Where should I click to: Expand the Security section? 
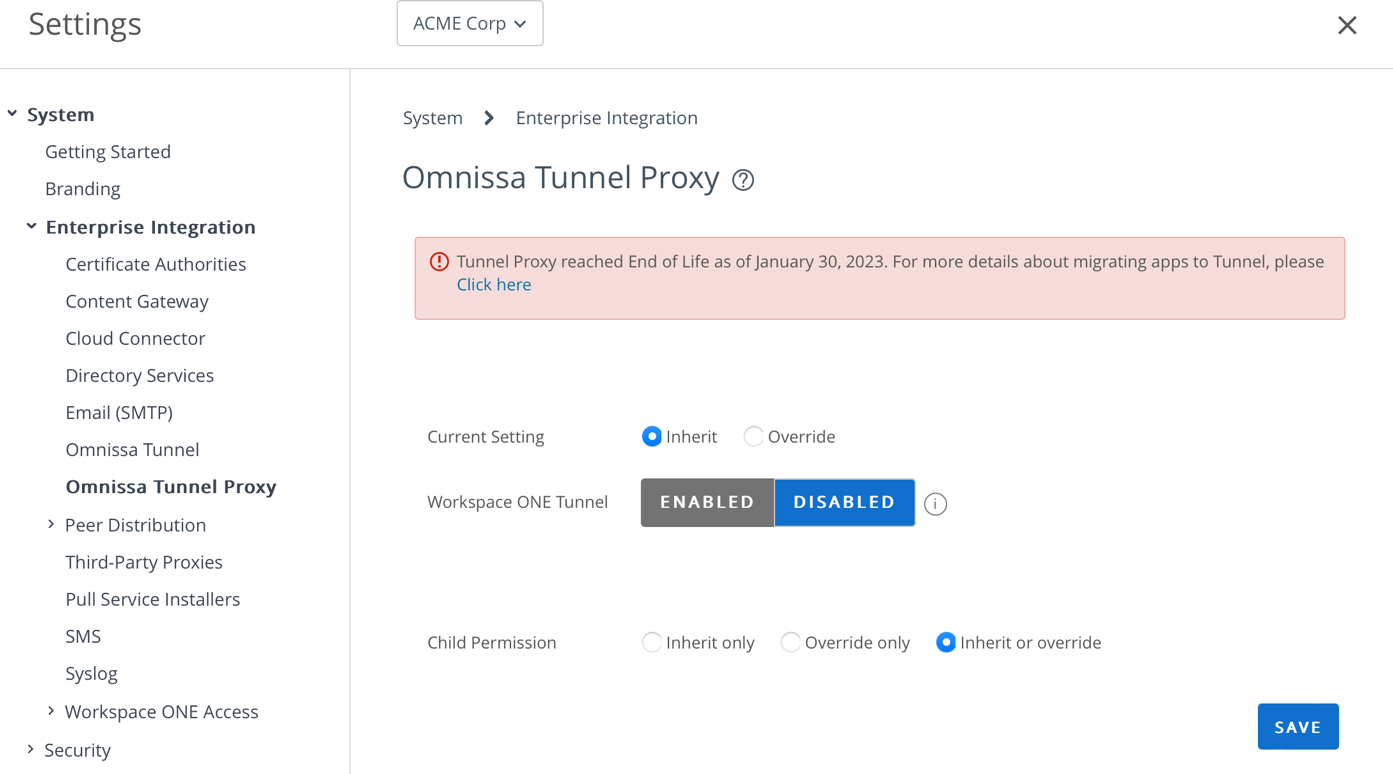[31, 749]
